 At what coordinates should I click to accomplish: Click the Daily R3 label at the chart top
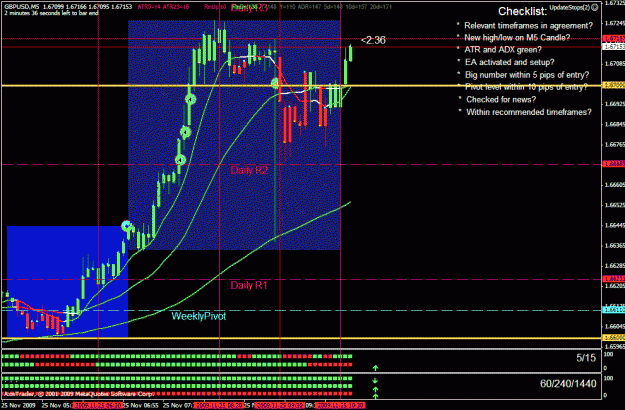pos(249,8)
